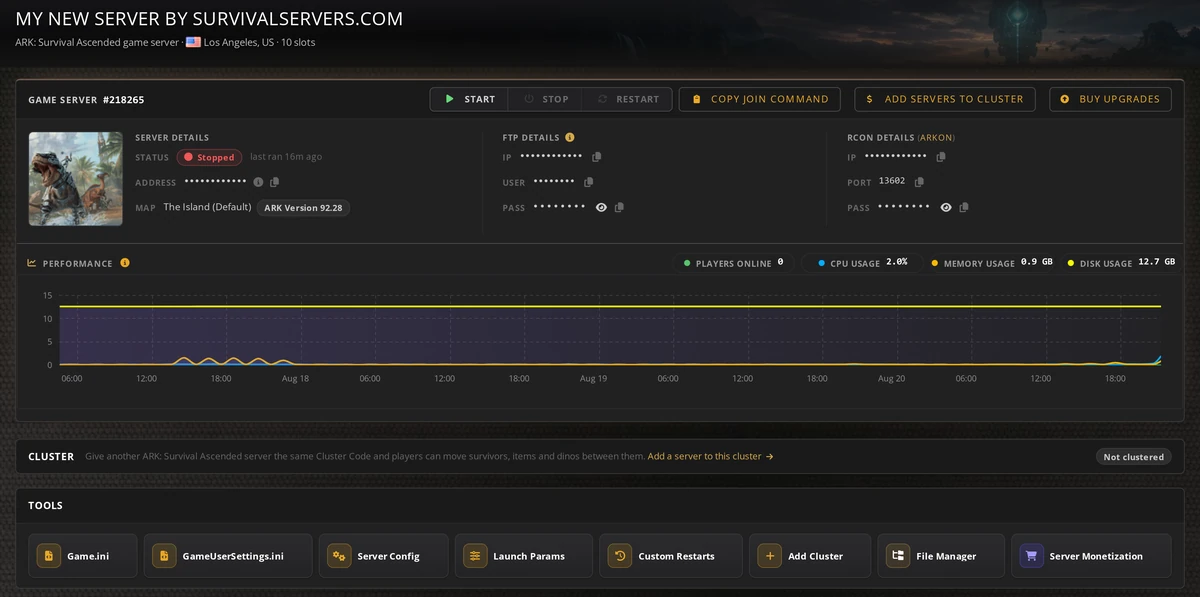Click the Stopped status badge
This screenshot has height=597, width=1200.
pos(209,157)
